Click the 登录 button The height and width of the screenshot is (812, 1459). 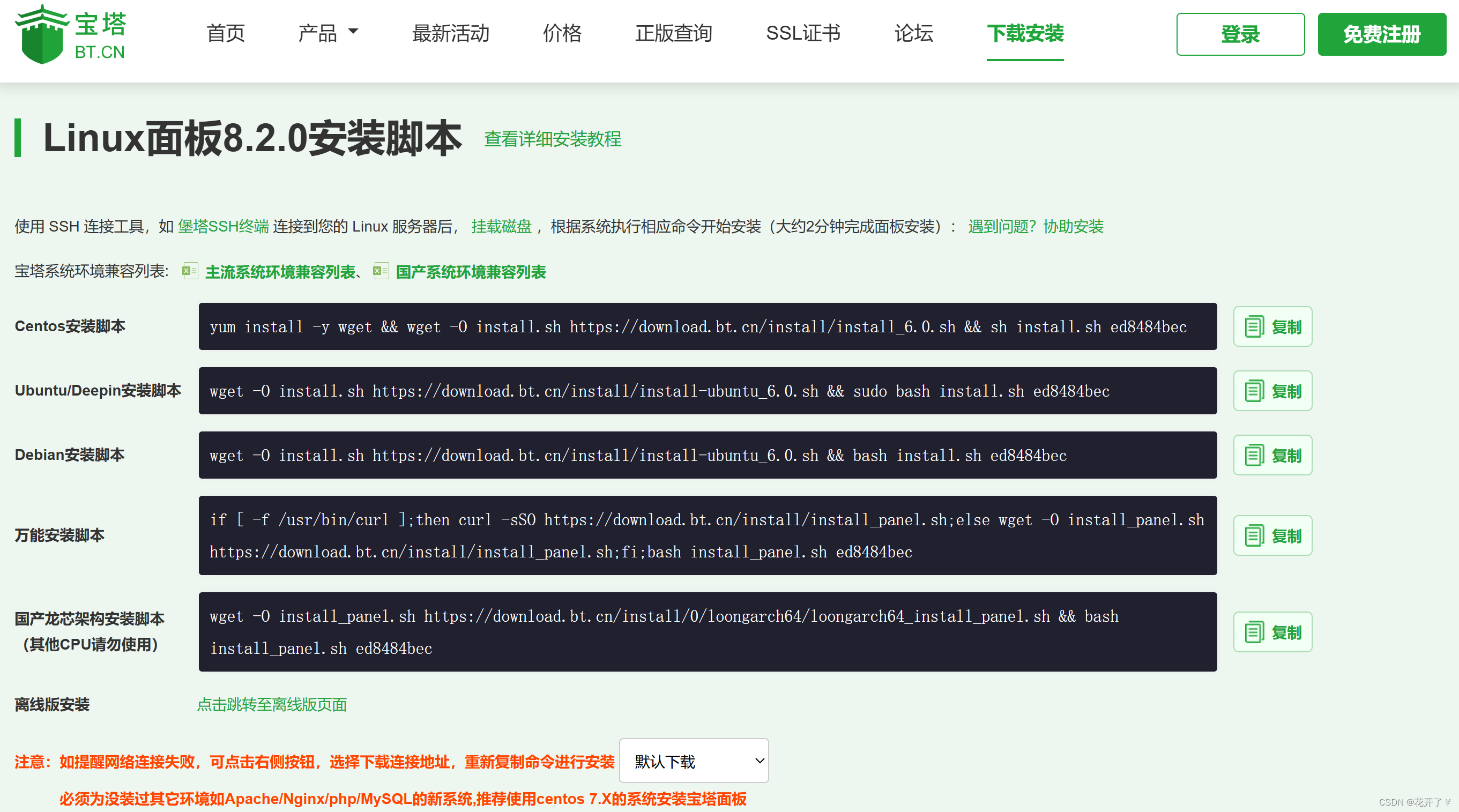coord(1240,34)
